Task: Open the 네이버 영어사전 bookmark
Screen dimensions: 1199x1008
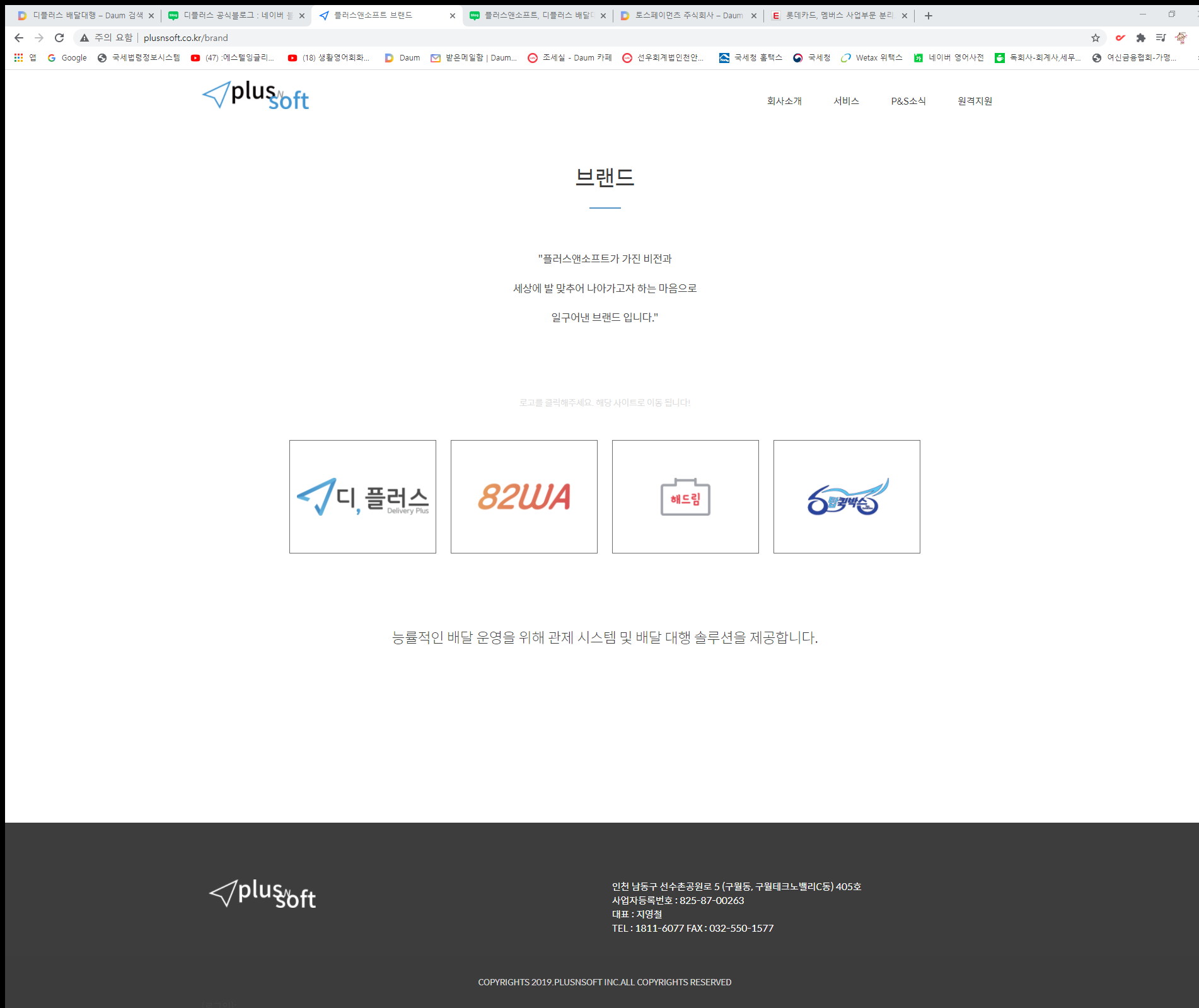Action: click(949, 57)
